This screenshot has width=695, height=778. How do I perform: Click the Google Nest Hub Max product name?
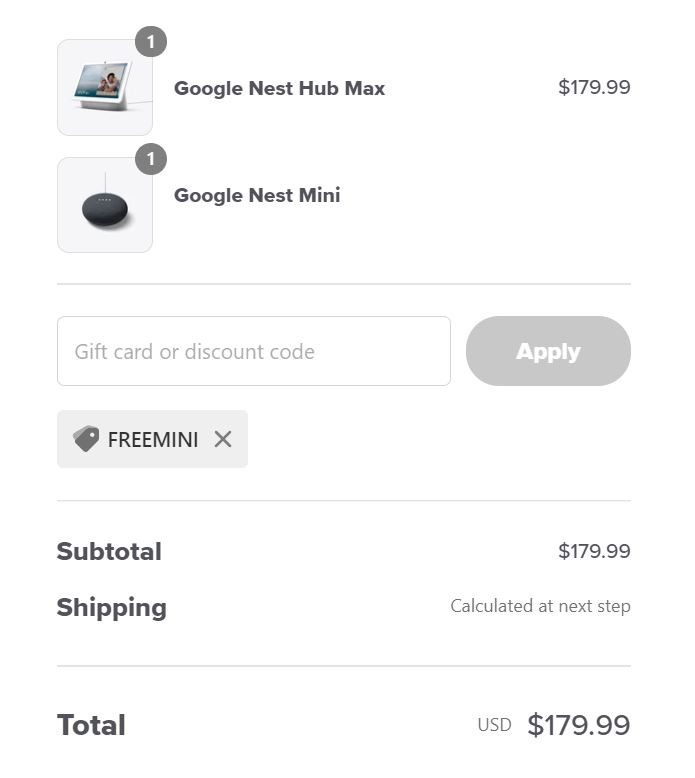point(279,88)
